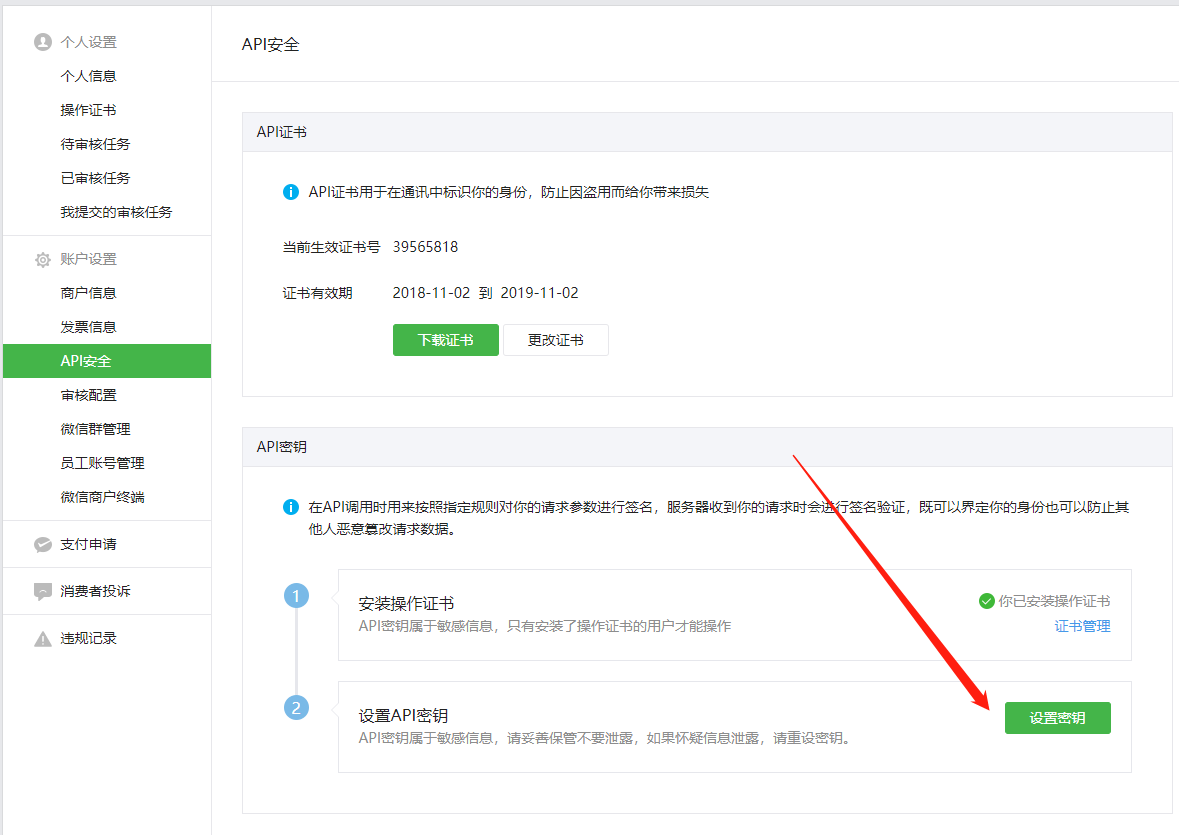The height and width of the screenshot is (835, 1179).
Task: Click the info icon in API证书 section
Action: (x=291, y=192)
